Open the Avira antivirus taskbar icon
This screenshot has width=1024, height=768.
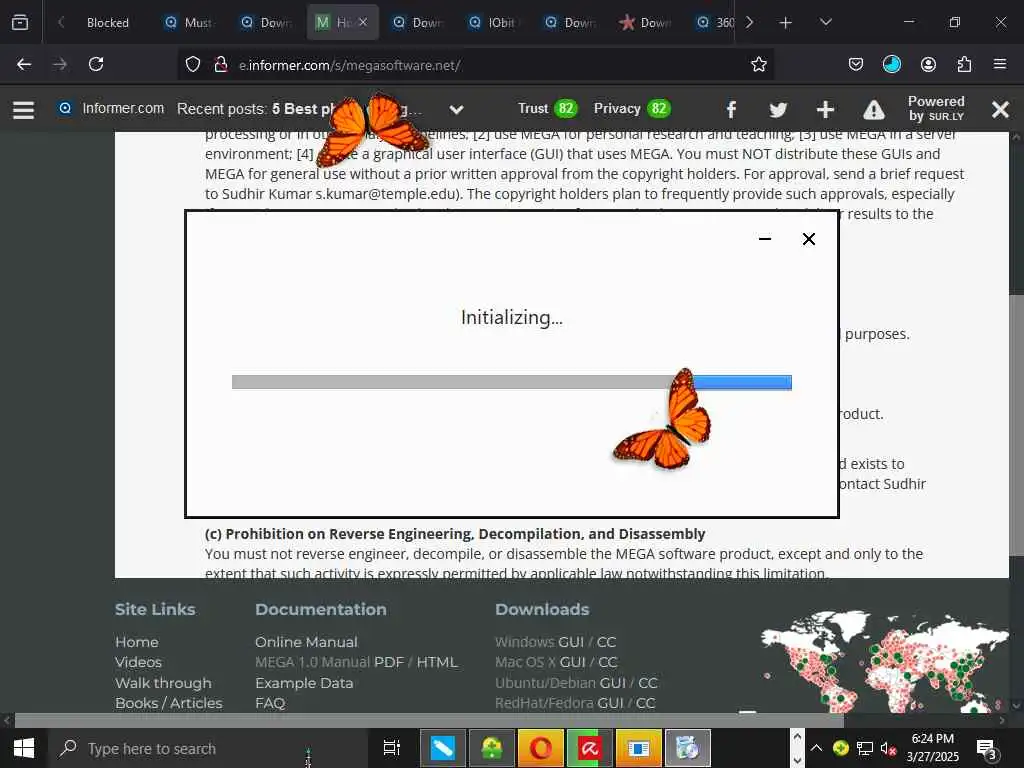coord(589,748)
